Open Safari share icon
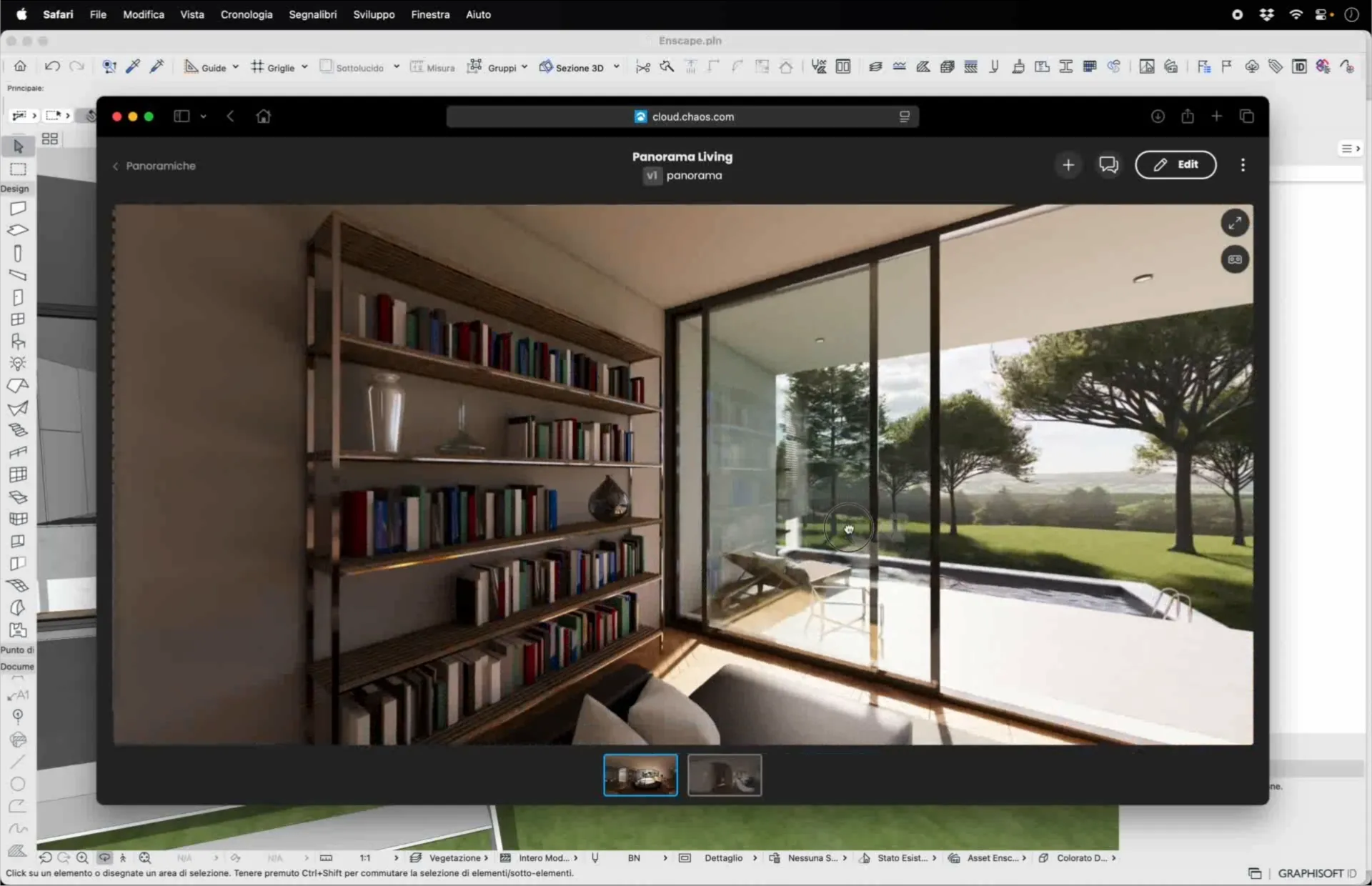The width and height of the screenshot is (1372, 886). point(1187,116)
